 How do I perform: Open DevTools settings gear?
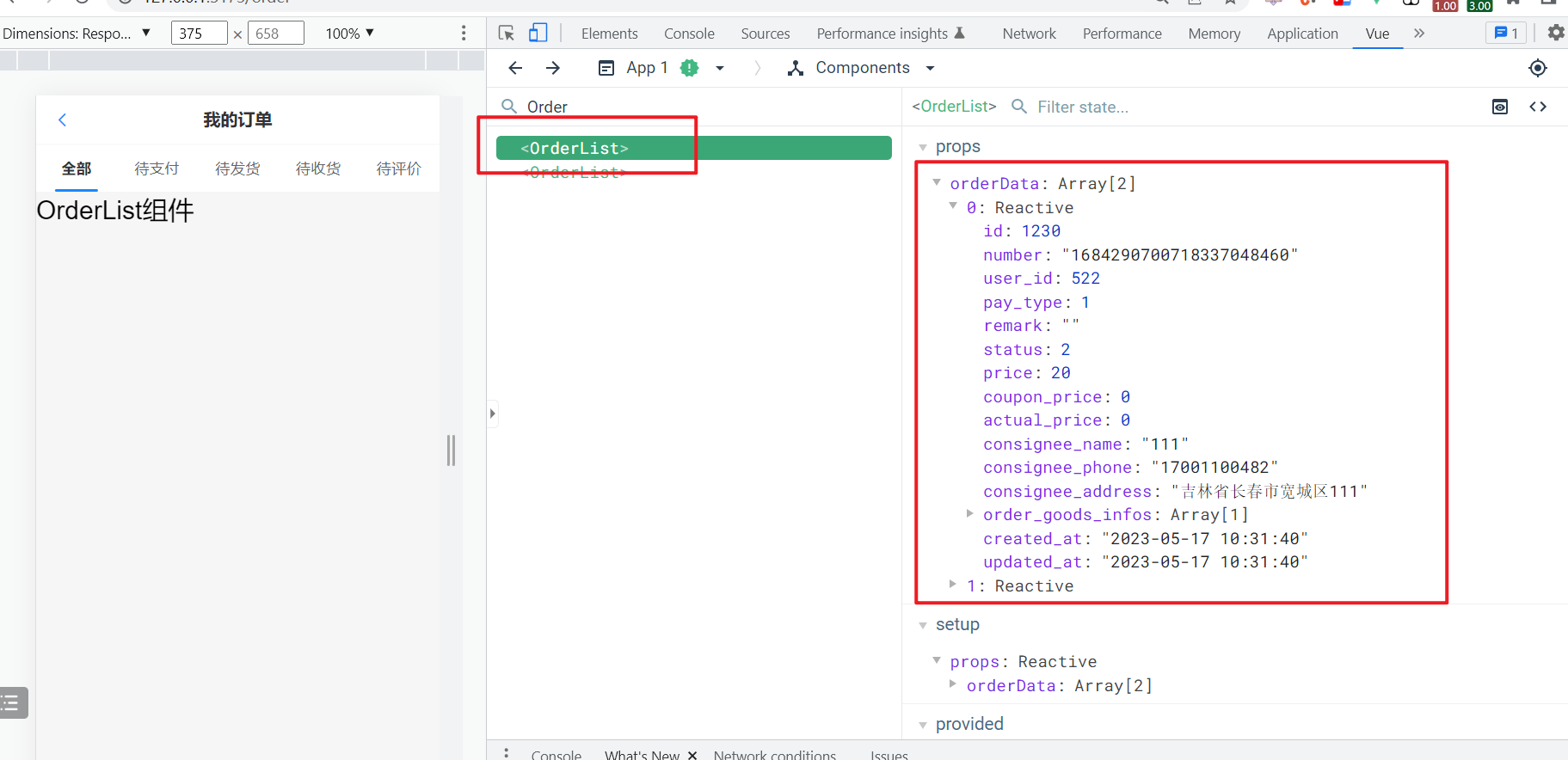click(x=1555, y=33)
